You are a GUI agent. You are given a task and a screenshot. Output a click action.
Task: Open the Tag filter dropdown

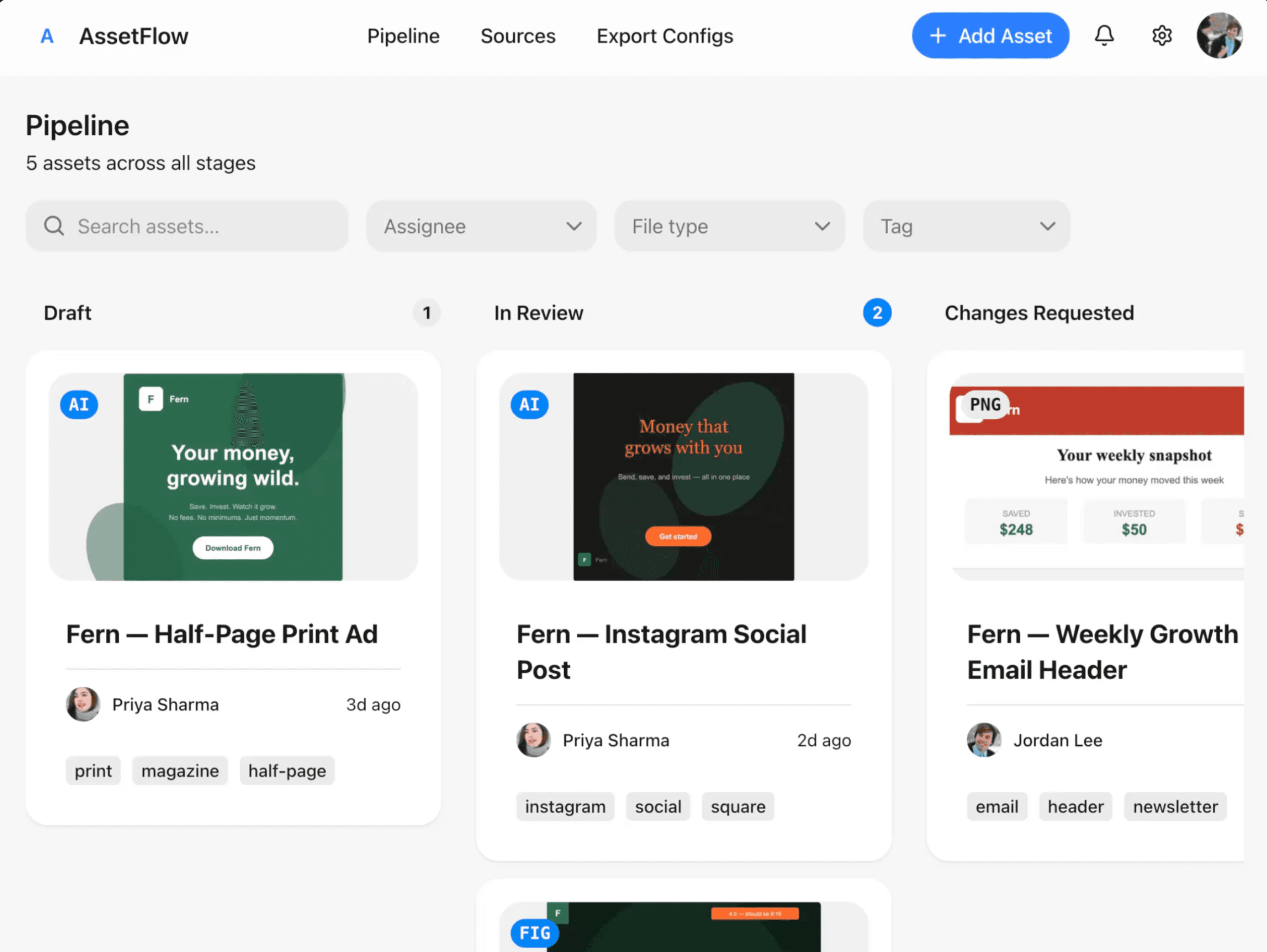click(x=967, y=226)
